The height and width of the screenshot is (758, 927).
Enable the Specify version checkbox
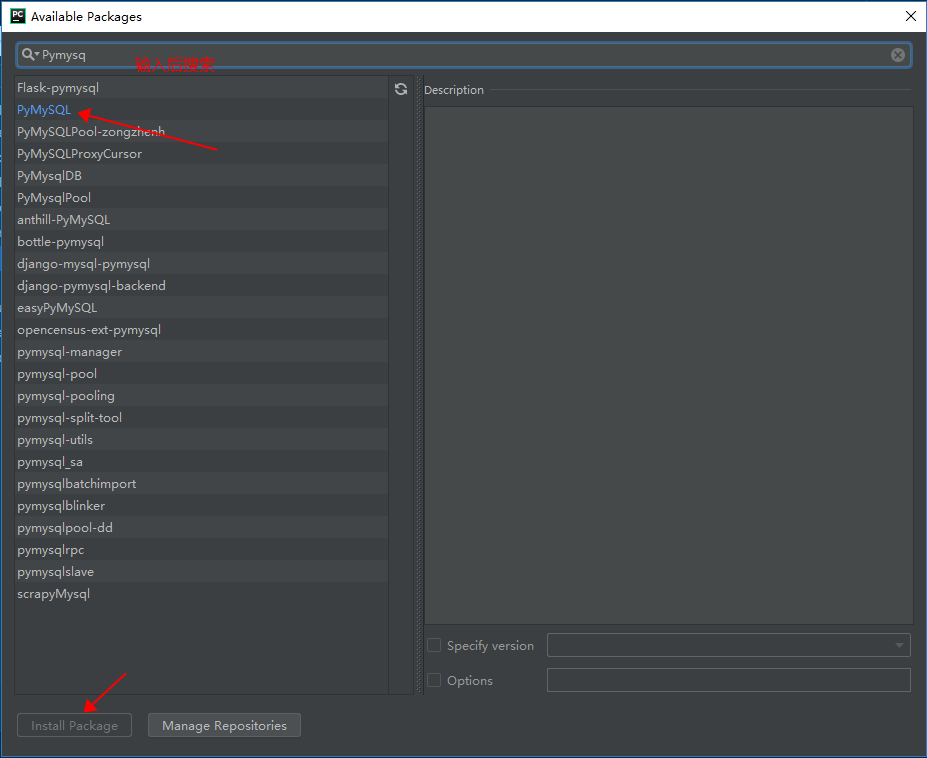[x=434, y=645]
